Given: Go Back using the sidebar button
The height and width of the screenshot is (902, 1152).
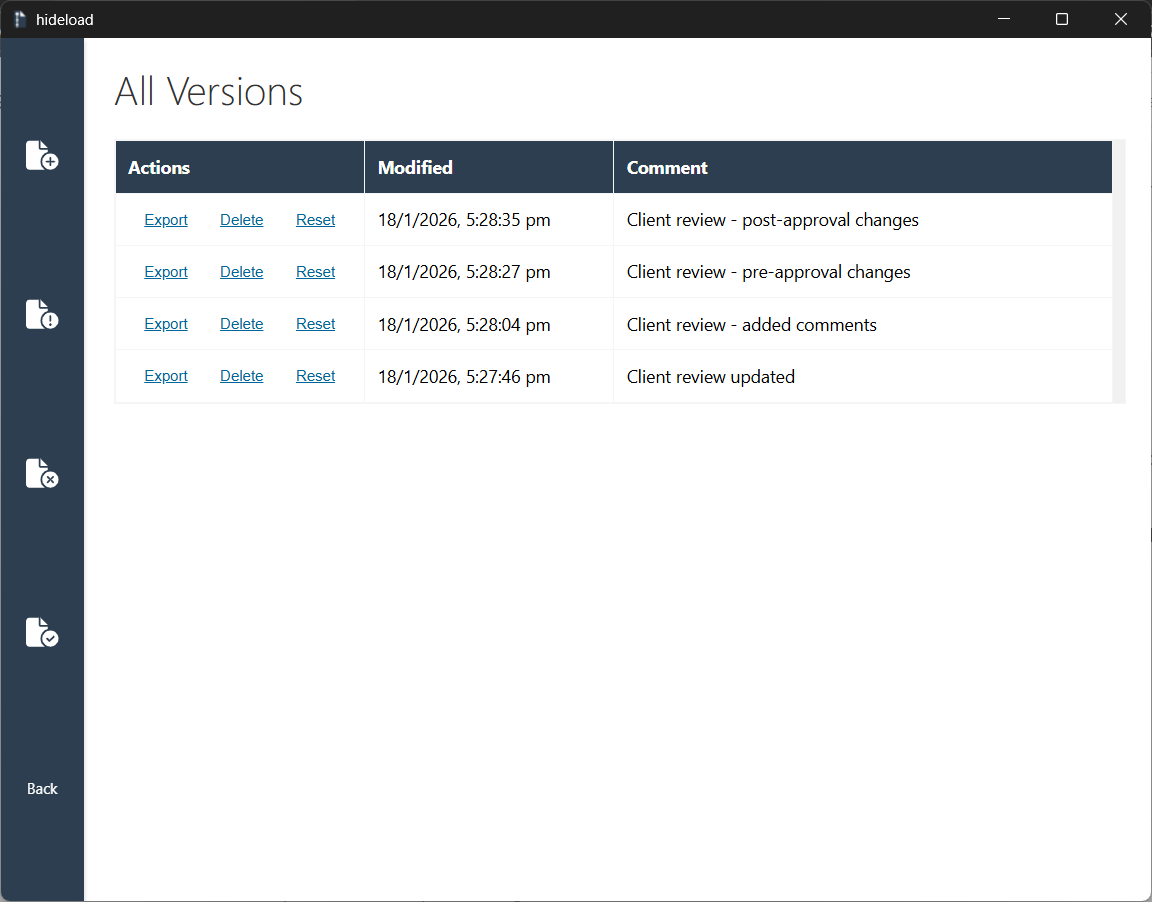Looking at the screenshot, I should click(42, 789).
